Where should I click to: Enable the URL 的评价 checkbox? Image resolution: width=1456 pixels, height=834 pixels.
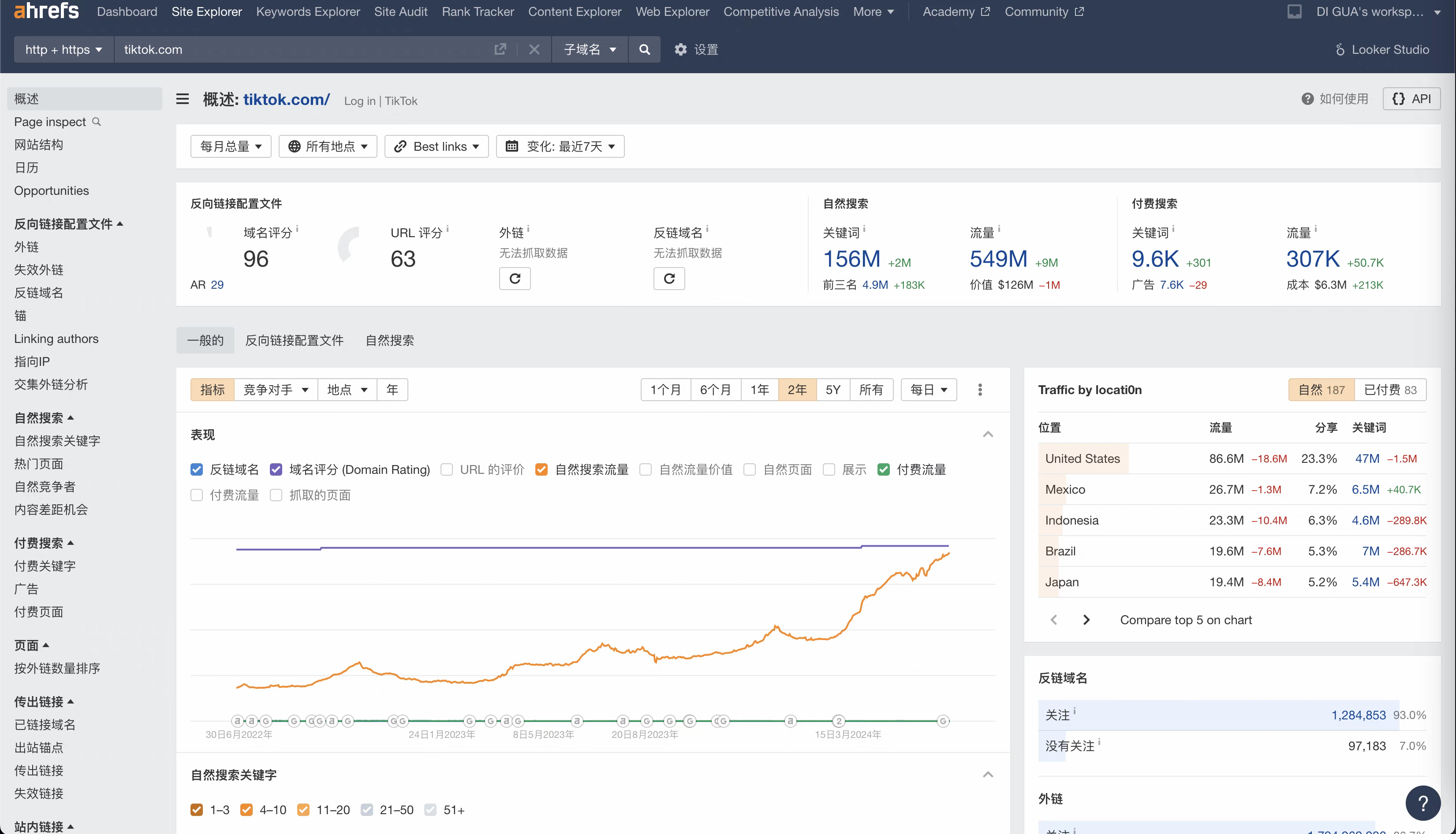tap(447, 470)
